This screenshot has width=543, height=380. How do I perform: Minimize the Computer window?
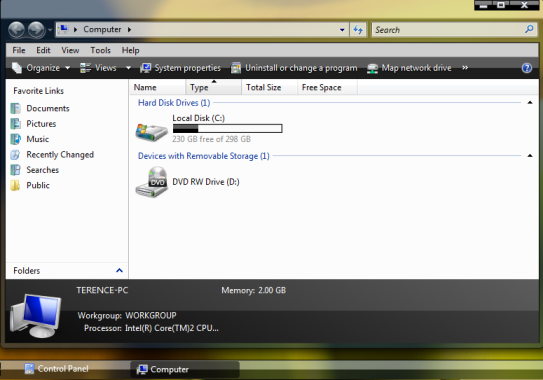click(x=484, y=5)
